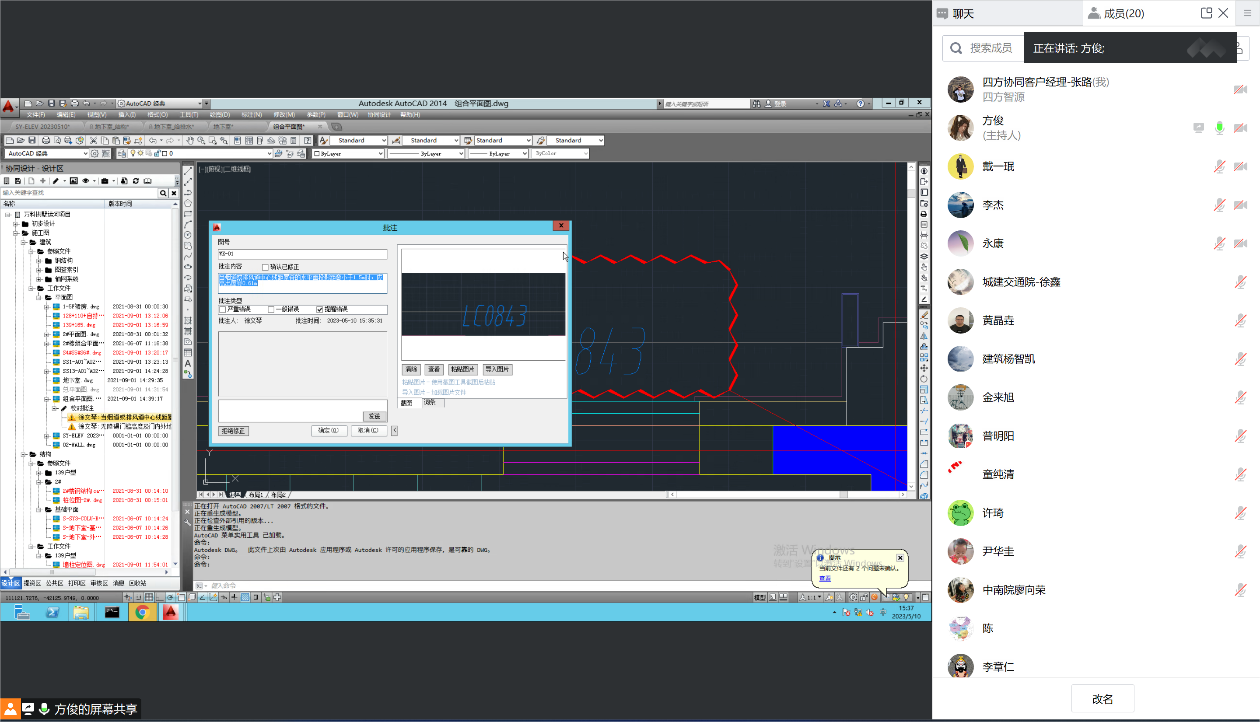Toggle mute for 黄晶垚
The height and width of the screenshot is (722, 1260).
point(1240,321)
